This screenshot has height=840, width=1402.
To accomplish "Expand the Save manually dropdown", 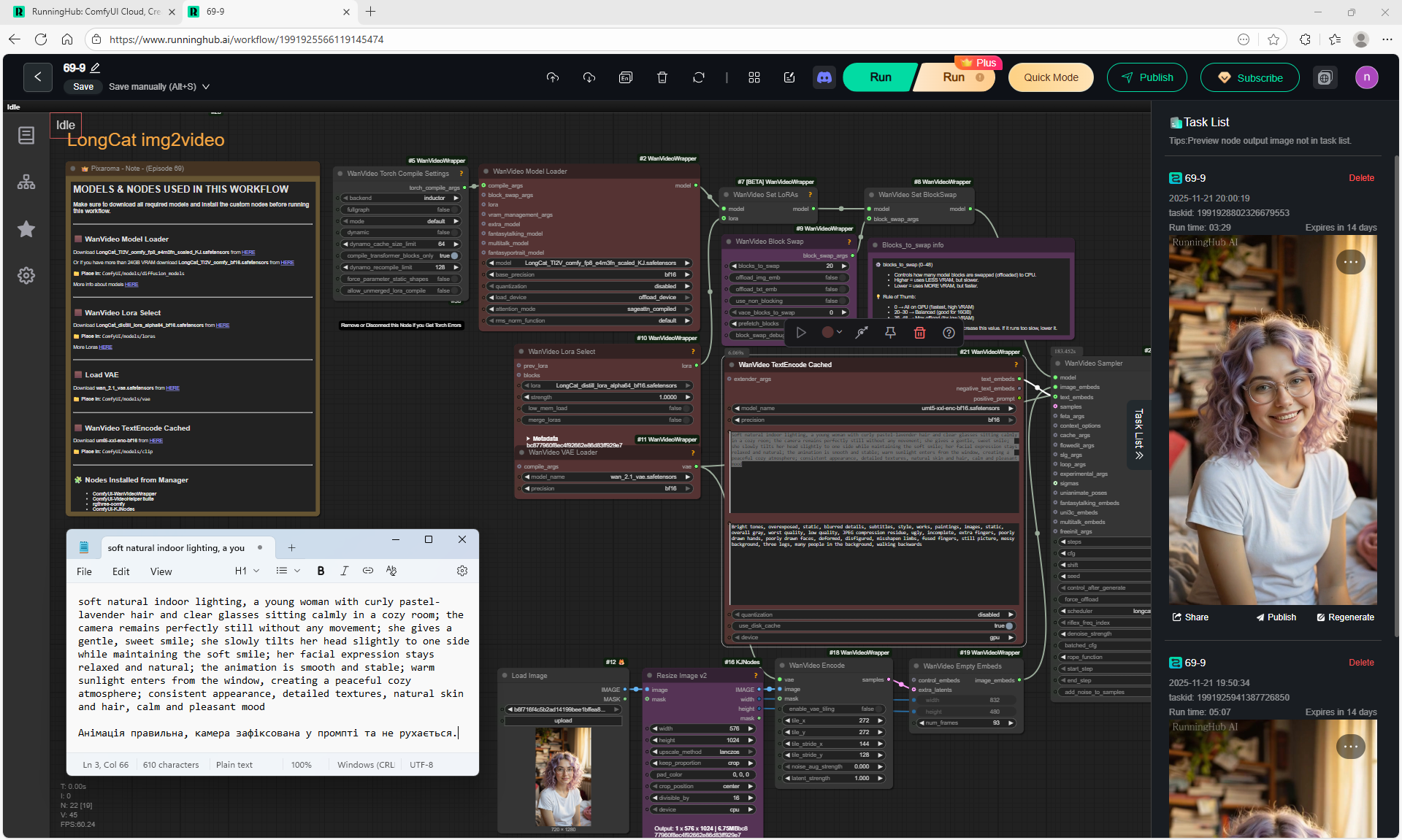I will click(x=206, y=87).
